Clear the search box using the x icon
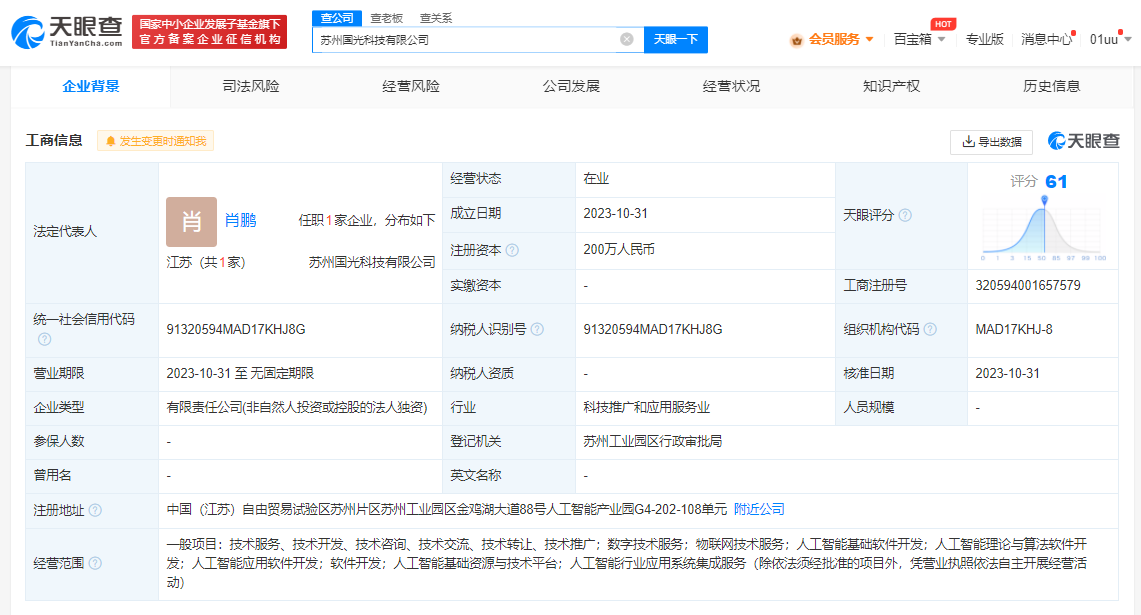This screenshot has width=1141, height=615. point(627,39)
